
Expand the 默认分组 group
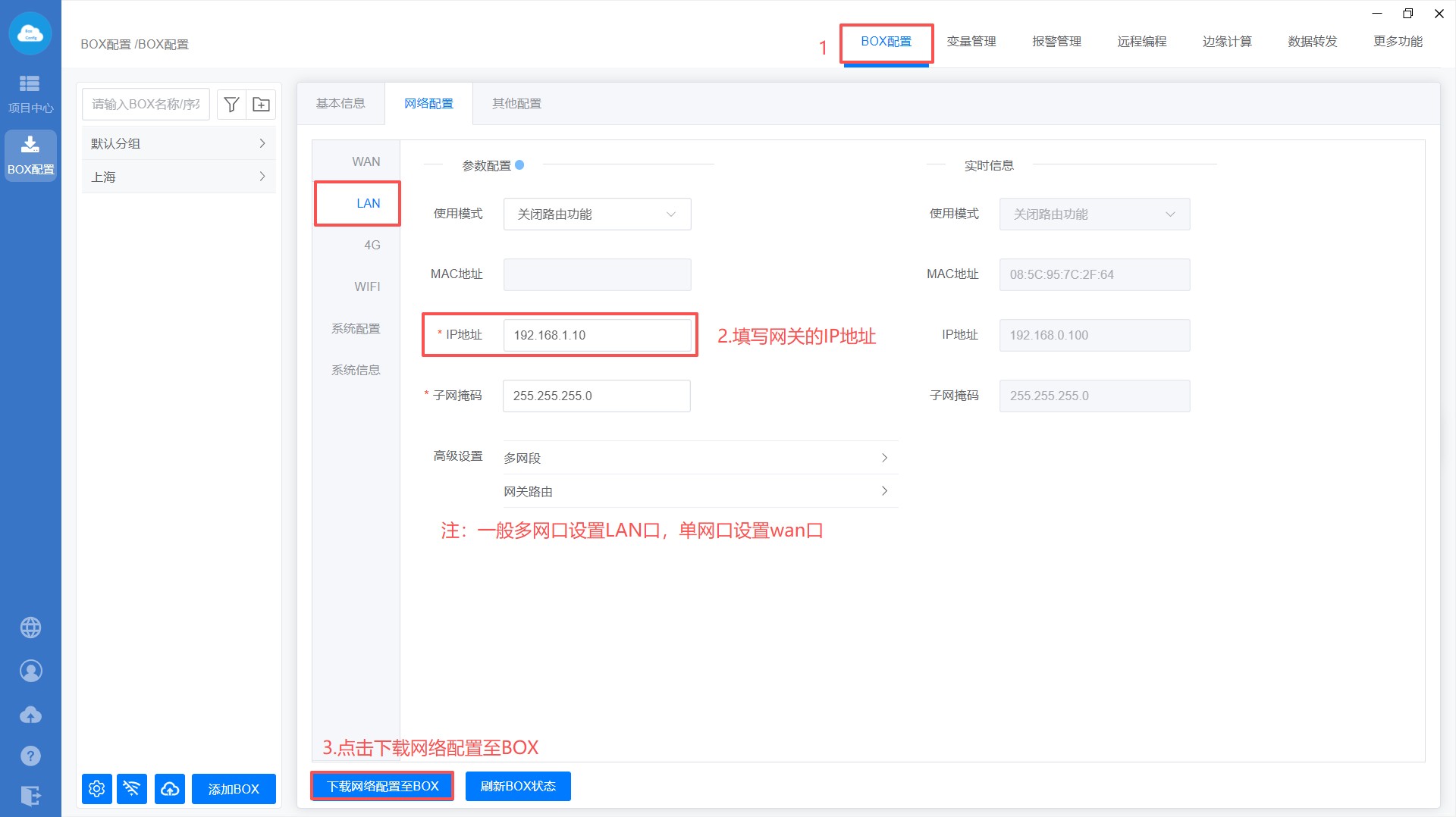point(178,143)
